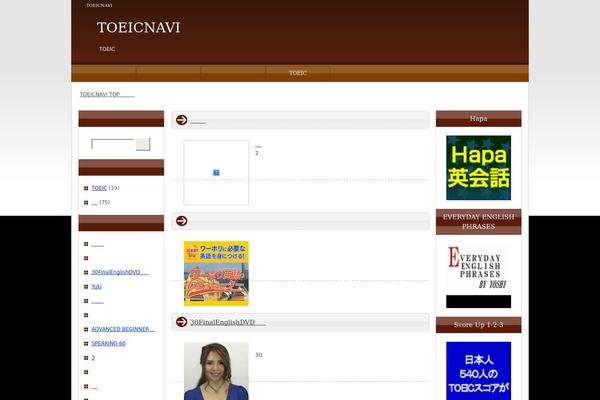Screen dimensions: 600x400
Task: Click the arrow icon above the yellow banner
Action: tap(181, 221)
